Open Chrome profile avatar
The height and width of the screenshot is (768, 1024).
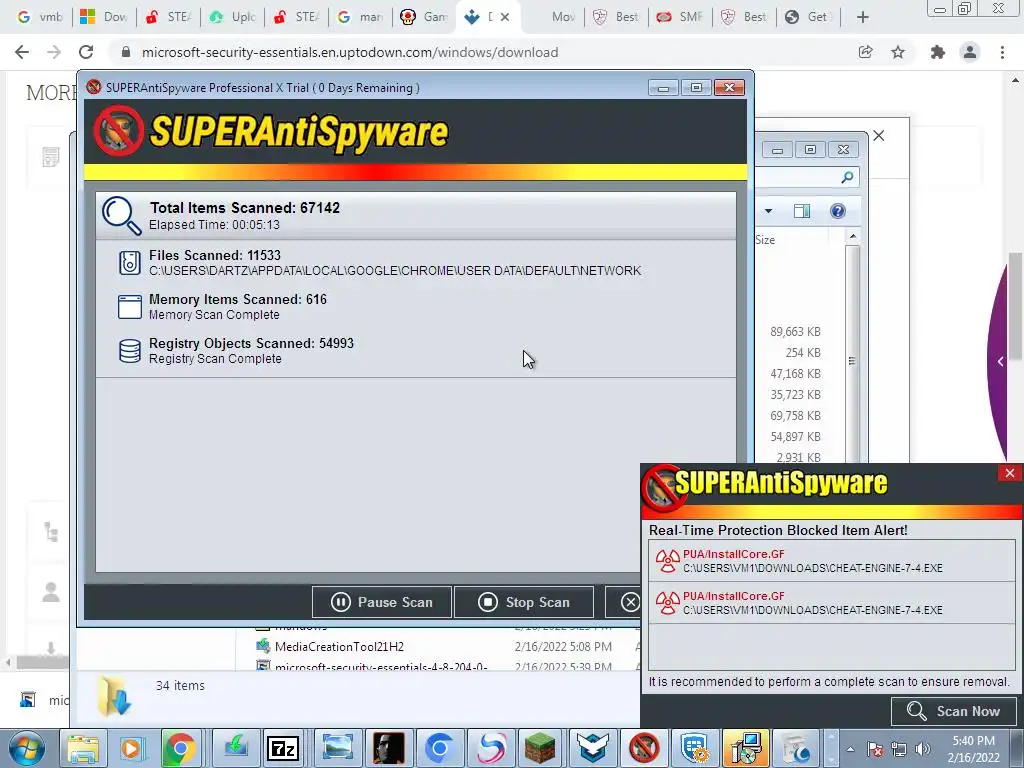(x=970, y=52)
